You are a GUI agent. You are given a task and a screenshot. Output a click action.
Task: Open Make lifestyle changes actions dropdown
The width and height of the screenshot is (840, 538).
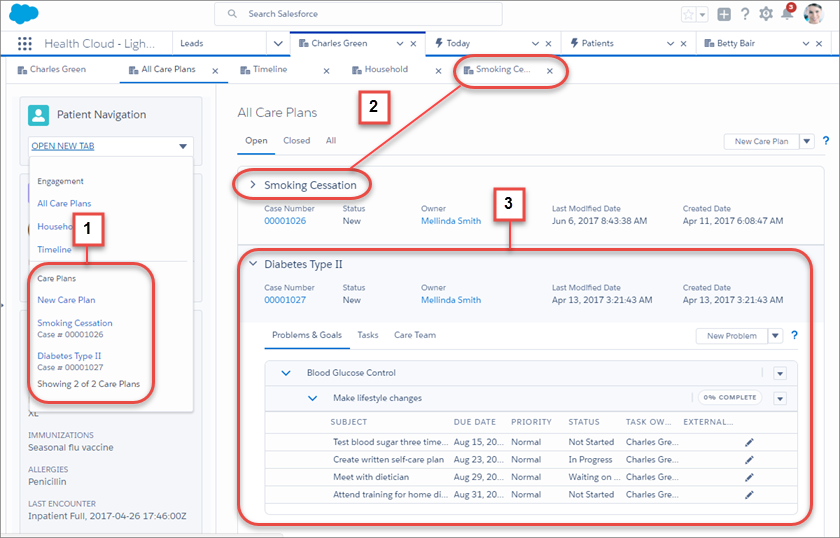pos(780,399)
